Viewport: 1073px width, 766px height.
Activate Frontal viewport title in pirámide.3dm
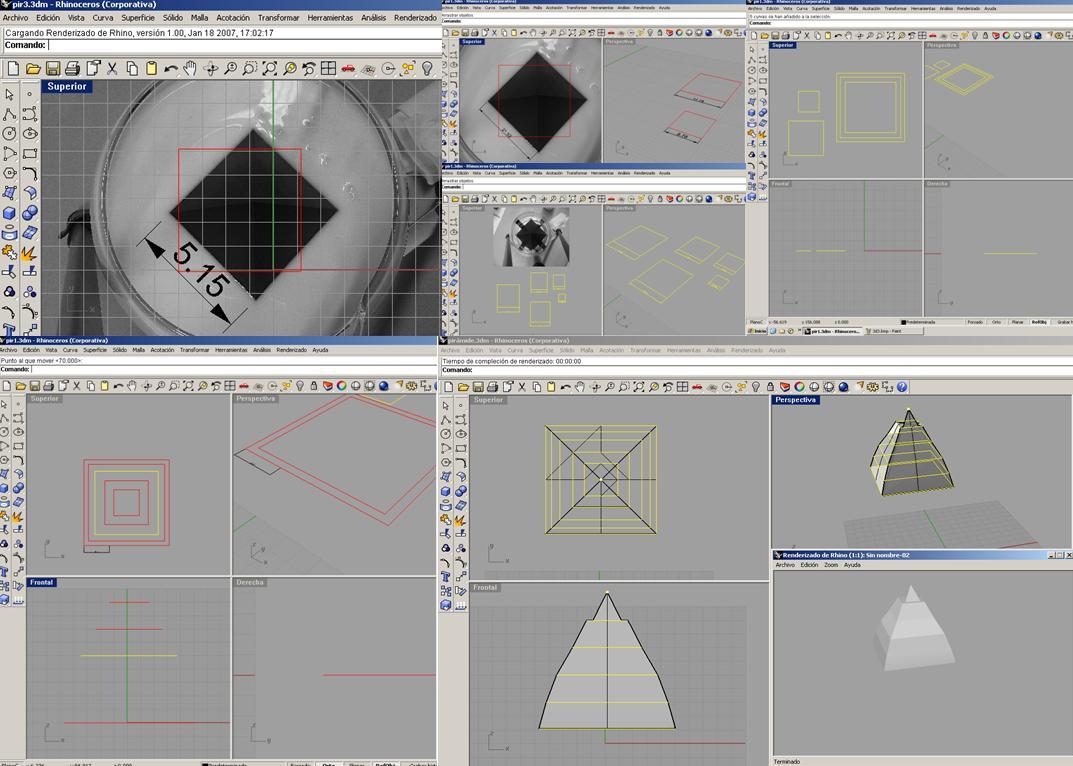[x=485, y=587]
